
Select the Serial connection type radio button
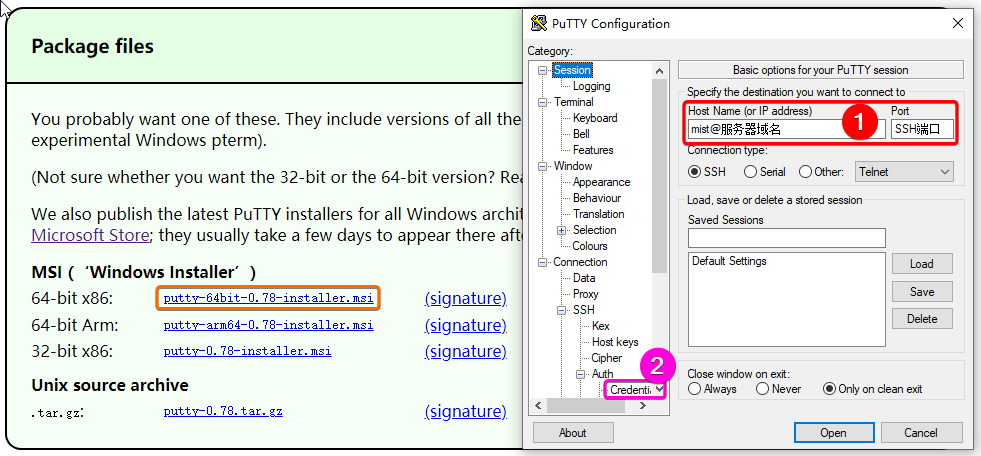(751, 172)
